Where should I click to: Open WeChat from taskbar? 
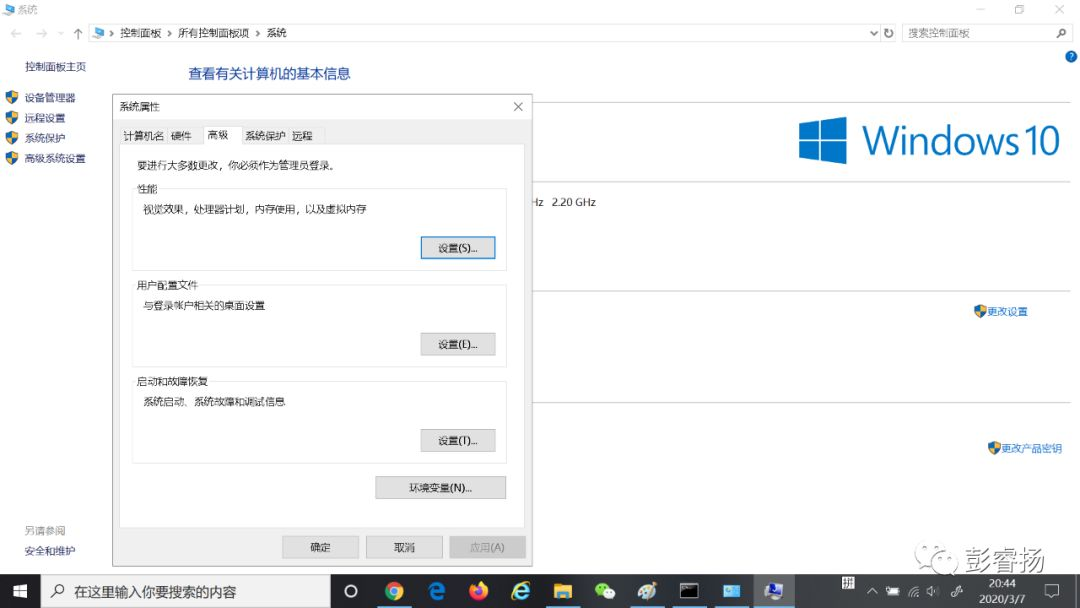pos(605,591)
